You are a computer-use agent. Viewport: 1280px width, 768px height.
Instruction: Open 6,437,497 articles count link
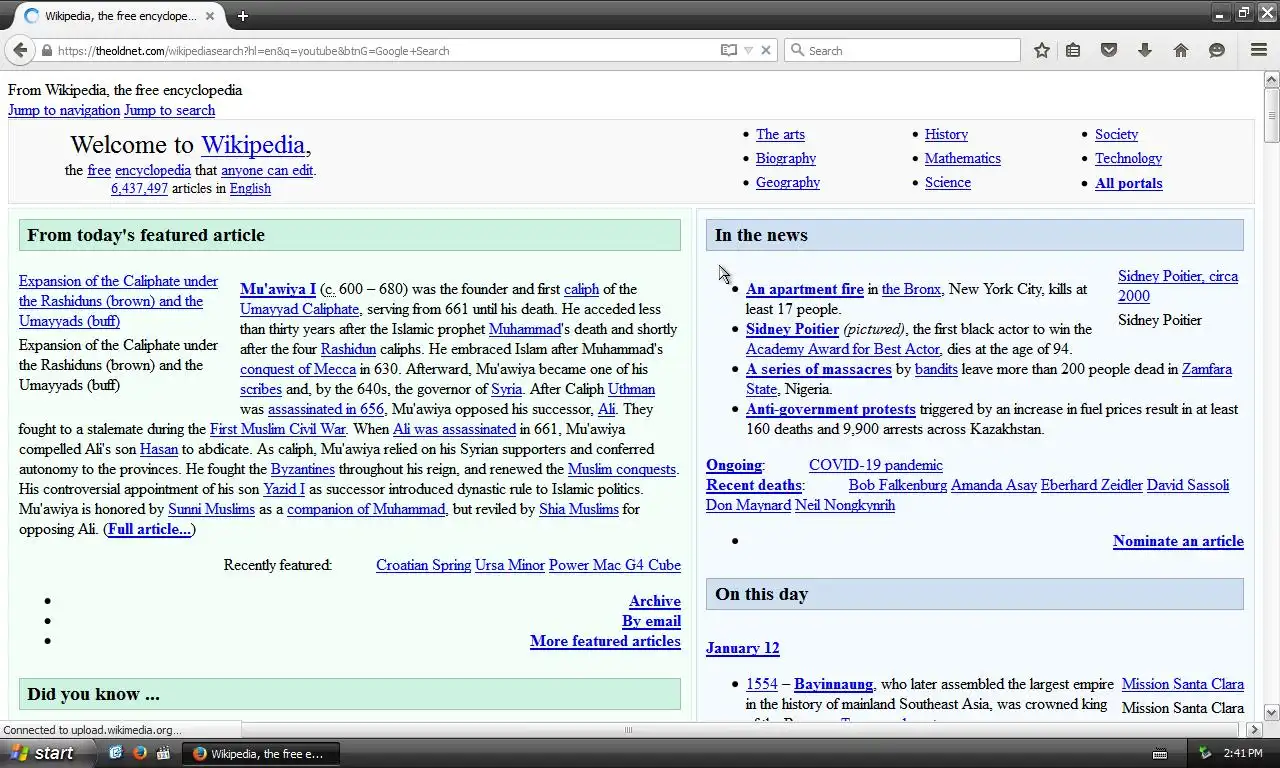point(139,188)
